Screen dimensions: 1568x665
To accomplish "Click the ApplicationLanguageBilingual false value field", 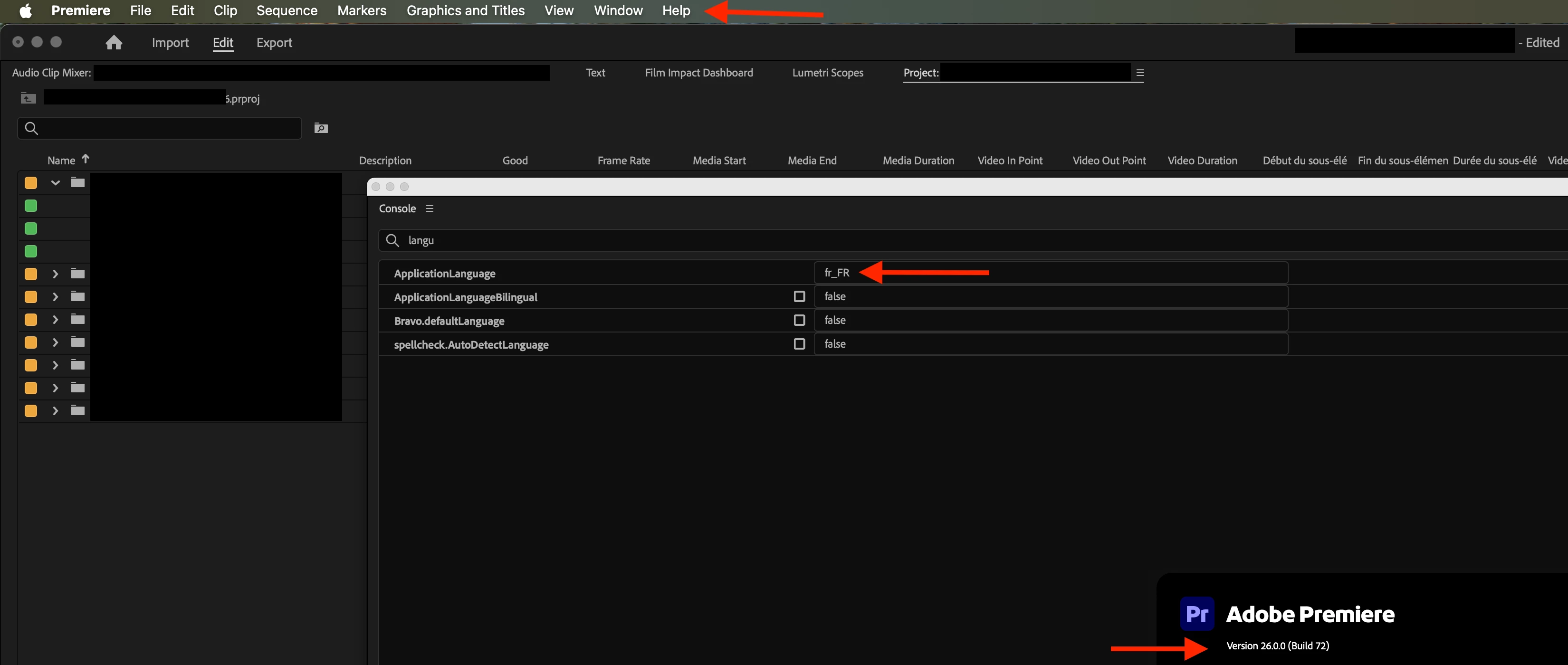I will [x=1051, y=296].
